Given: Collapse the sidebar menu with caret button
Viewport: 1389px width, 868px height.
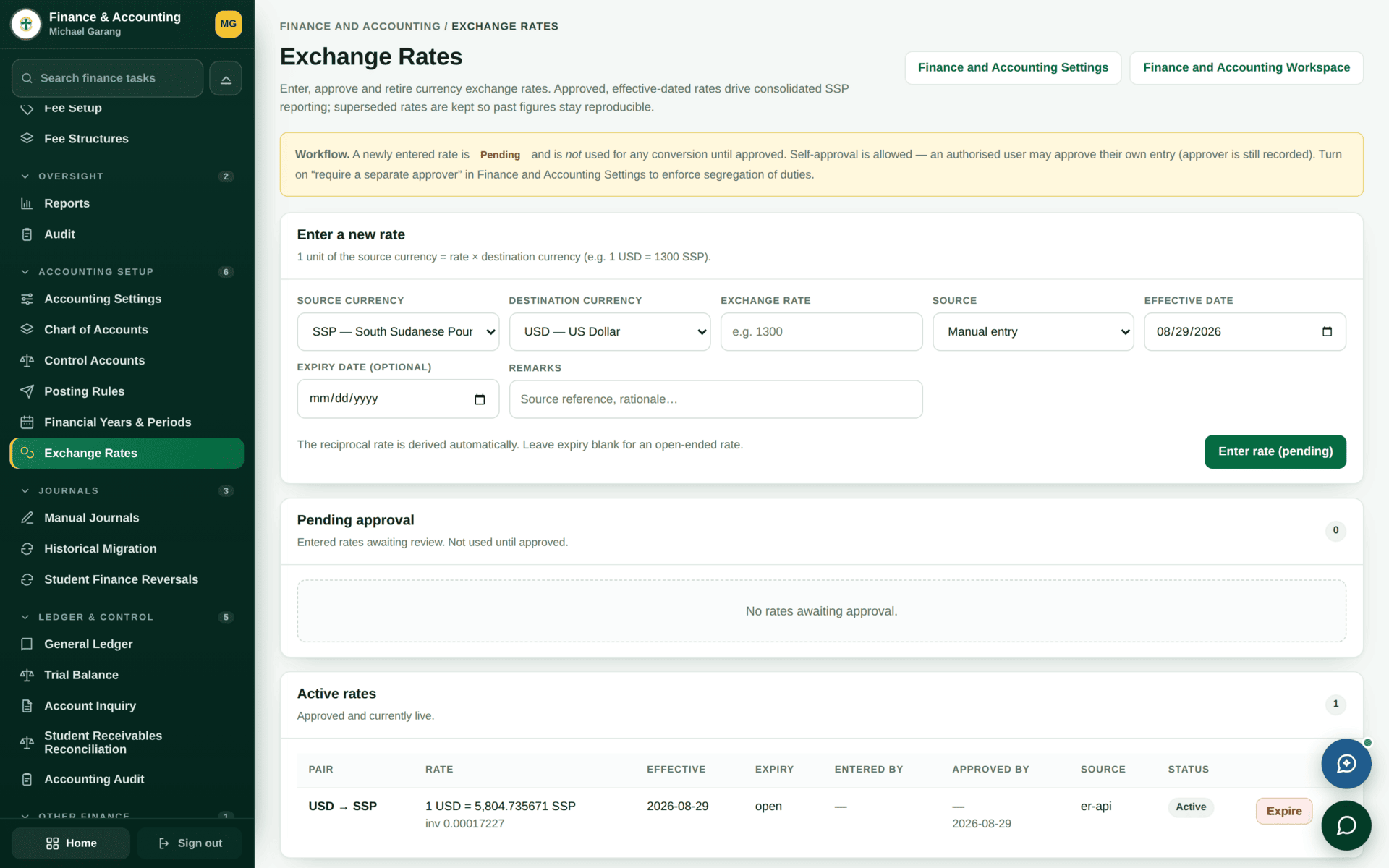Looking at the screenshot, I should [x=226, y=78].
